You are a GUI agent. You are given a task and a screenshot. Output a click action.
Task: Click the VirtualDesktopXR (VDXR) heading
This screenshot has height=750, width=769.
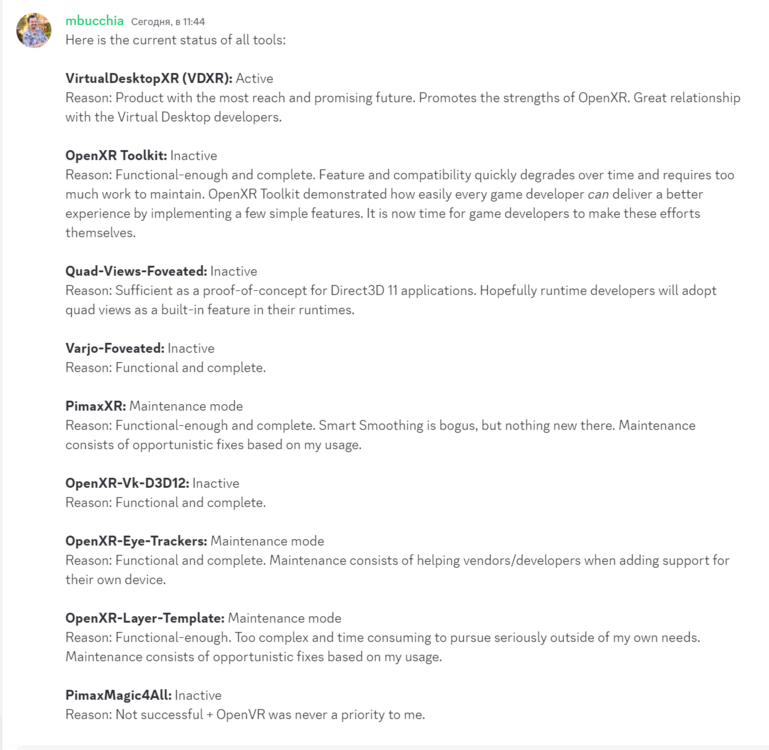(x=148, y=78)
